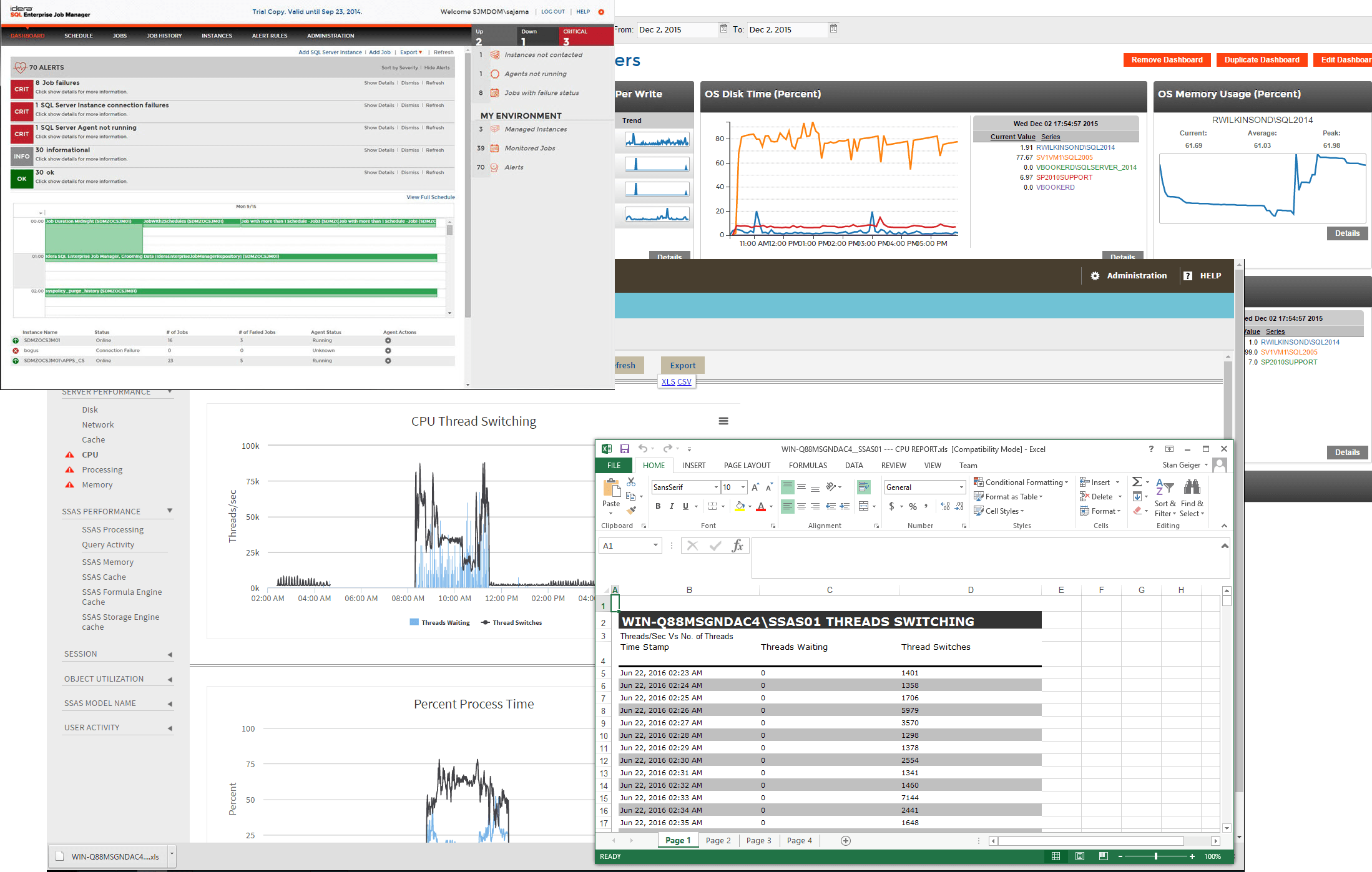This screenshot has width=1372, height=872.
Task: Click the AutoSum sigma icon
Action: [1137, 482]
